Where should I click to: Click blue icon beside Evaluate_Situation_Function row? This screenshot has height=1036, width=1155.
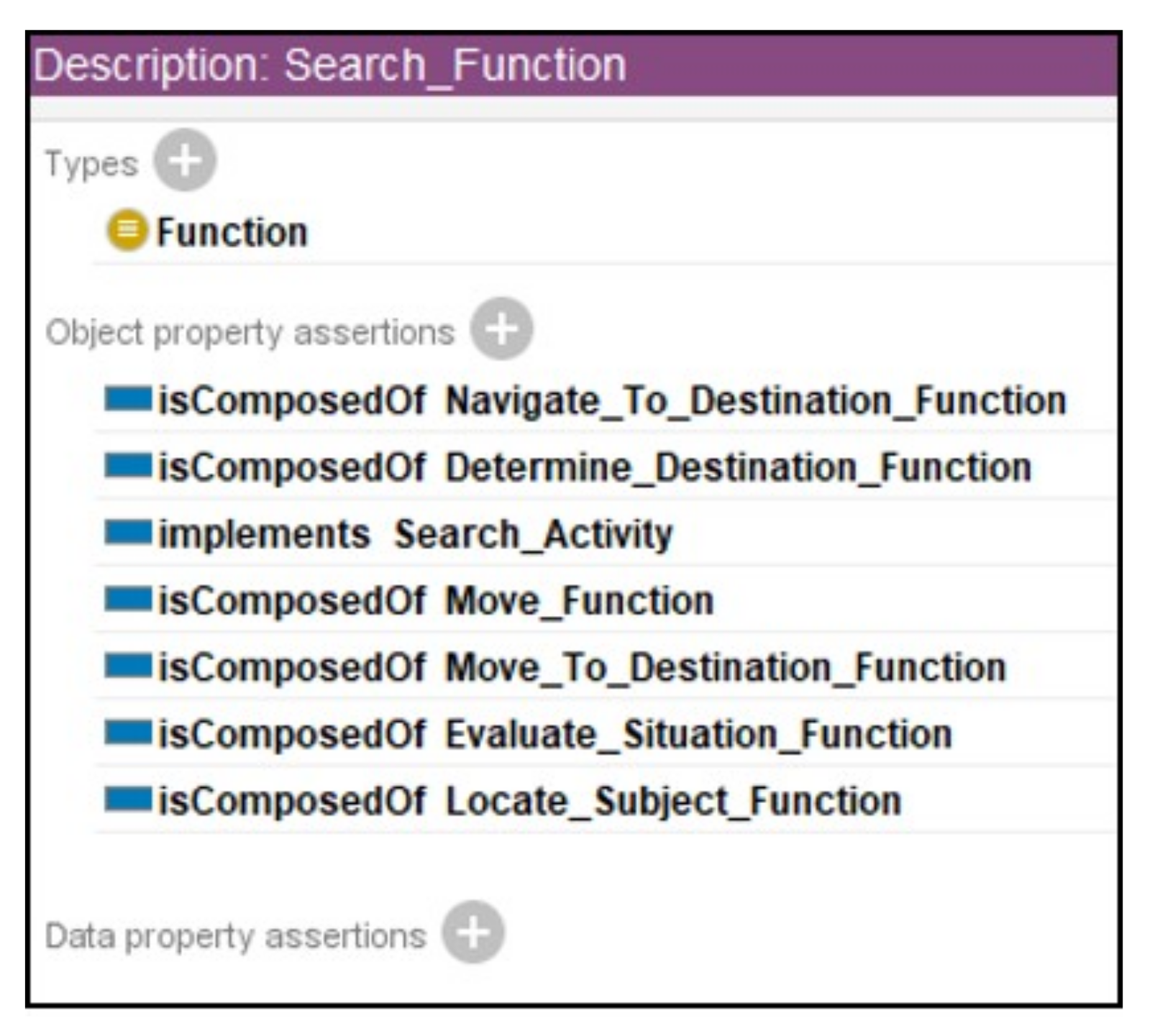click(x=127, y=733)
